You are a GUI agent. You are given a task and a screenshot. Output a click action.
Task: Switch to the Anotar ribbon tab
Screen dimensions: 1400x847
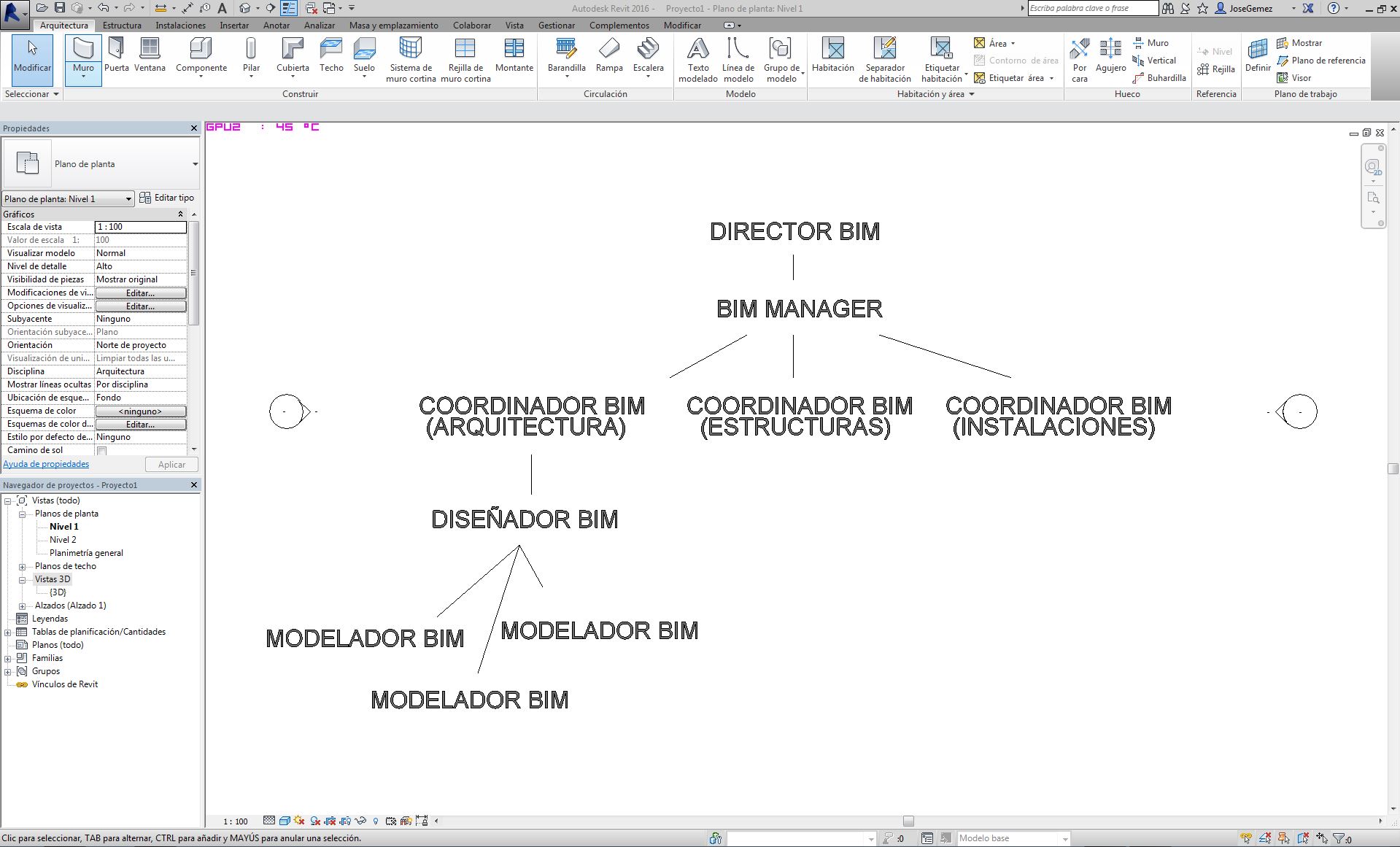(276, 26)
